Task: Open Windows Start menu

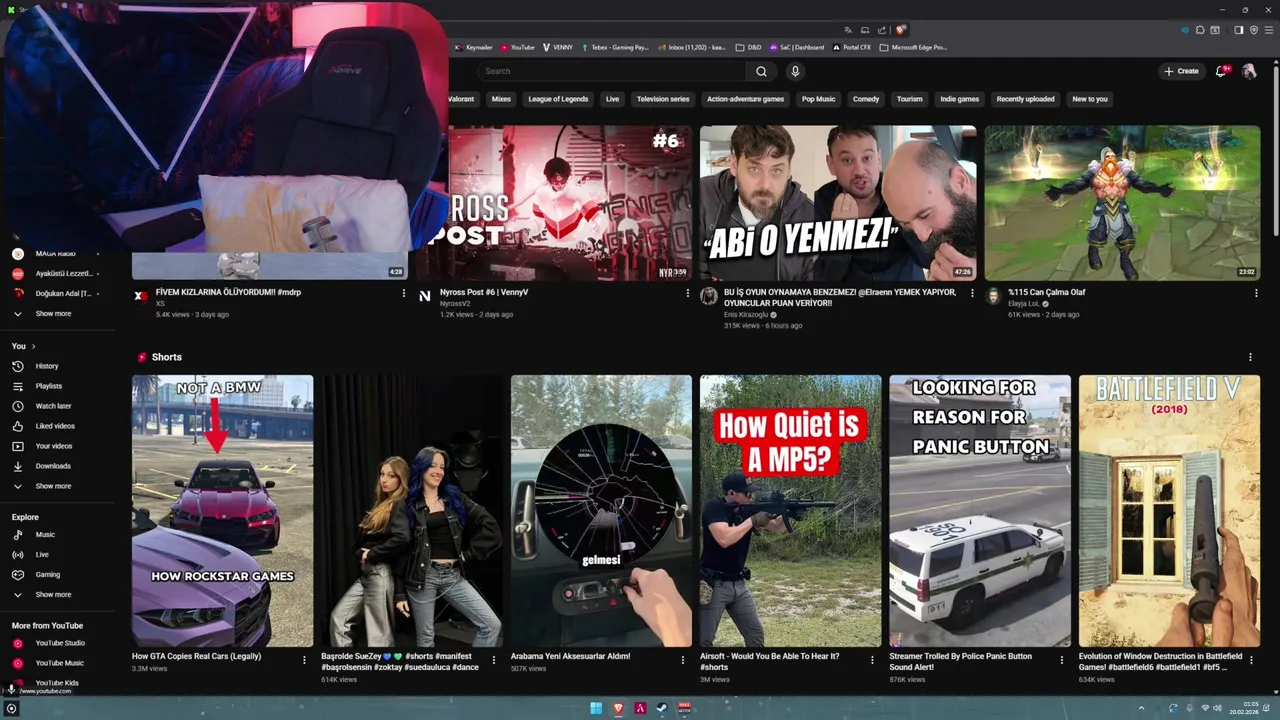Action: [x=596, y=708]
